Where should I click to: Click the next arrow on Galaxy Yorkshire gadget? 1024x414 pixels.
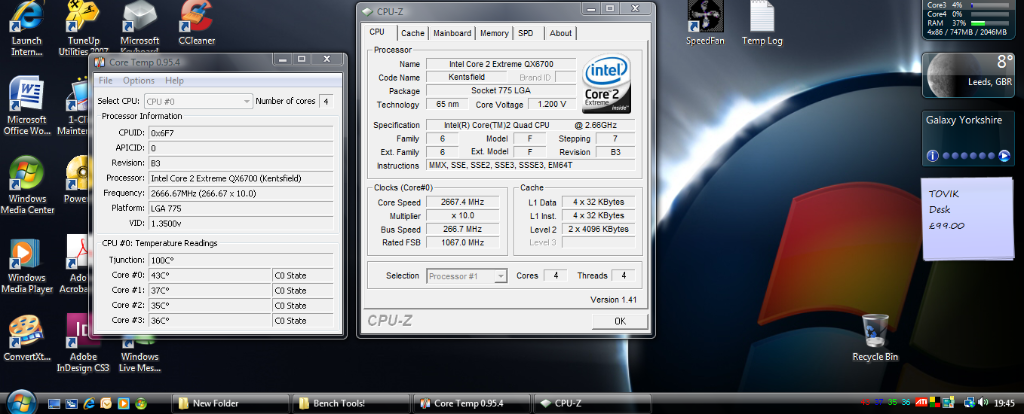pos(1004,156)
